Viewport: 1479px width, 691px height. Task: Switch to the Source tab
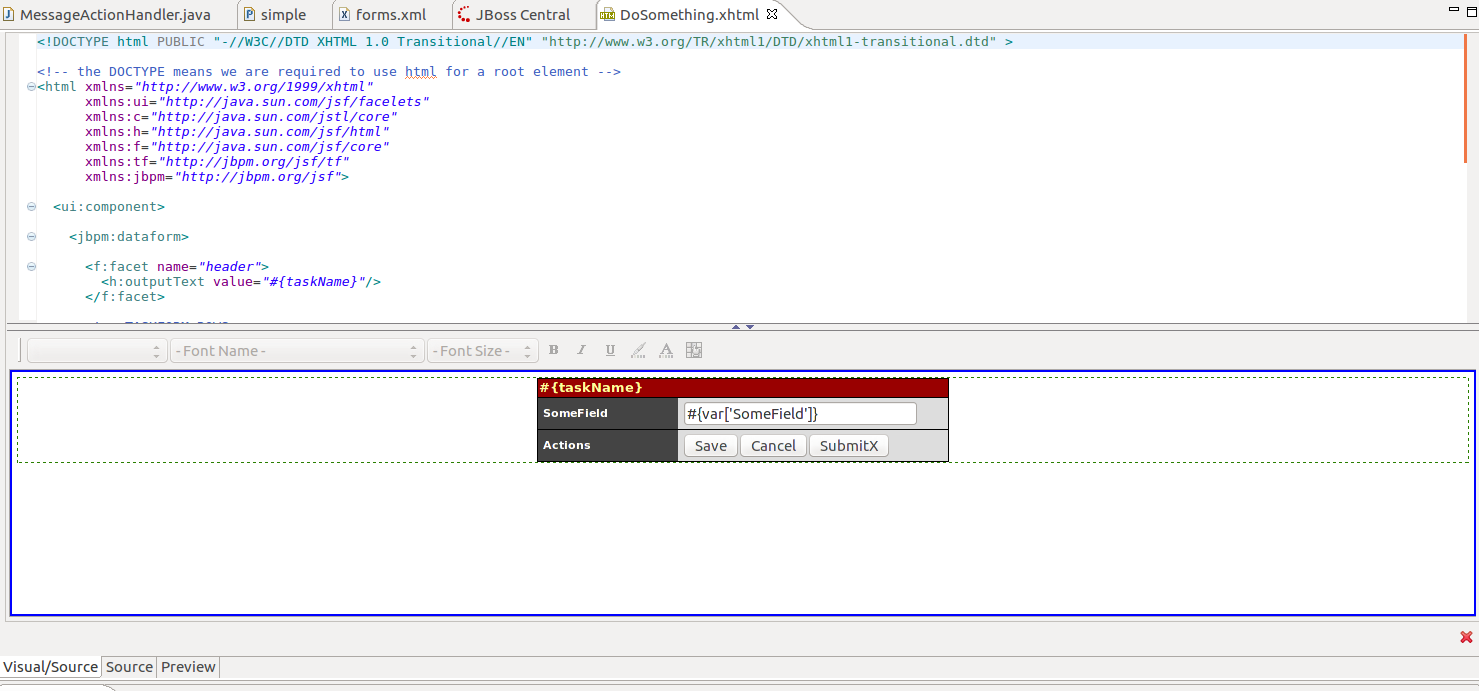[x=129, y=666]
